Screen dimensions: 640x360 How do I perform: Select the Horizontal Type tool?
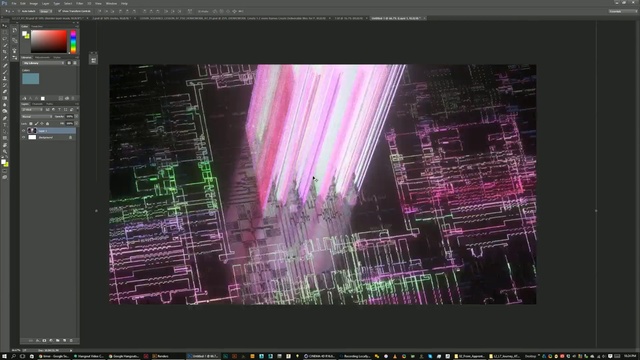pyautogui.click(x=5, y=124)
